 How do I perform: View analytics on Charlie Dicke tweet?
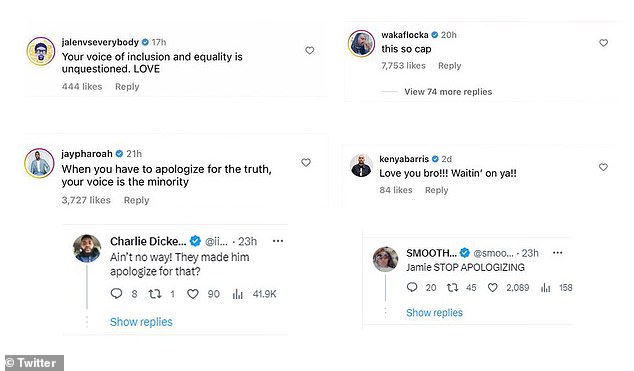pos(237,294)
